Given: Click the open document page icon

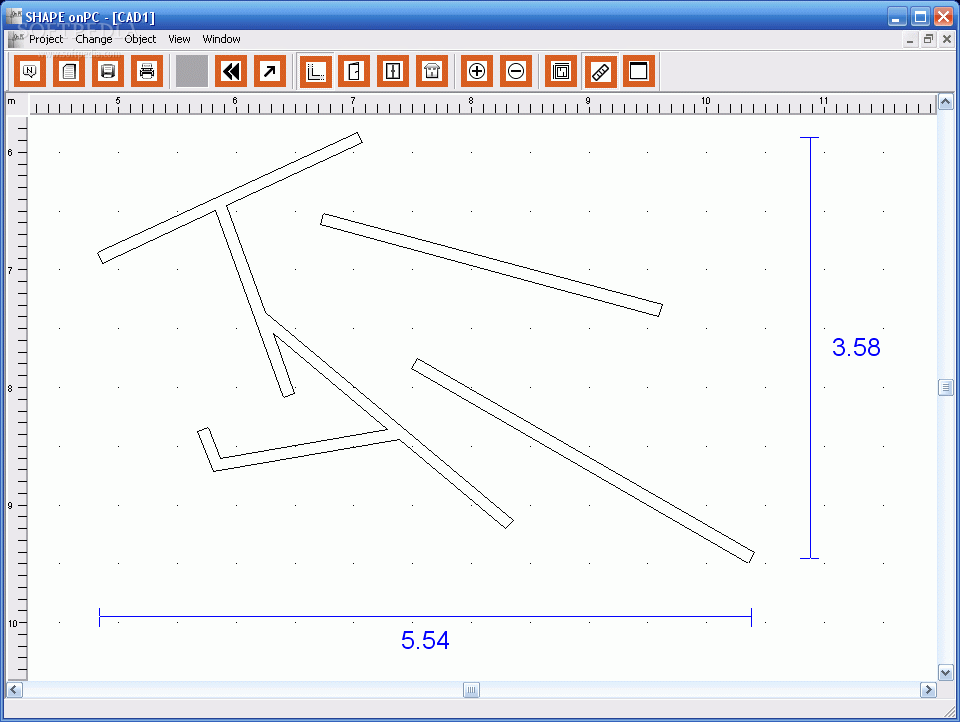Looking at the screenshot, I should tap(69, 72).
